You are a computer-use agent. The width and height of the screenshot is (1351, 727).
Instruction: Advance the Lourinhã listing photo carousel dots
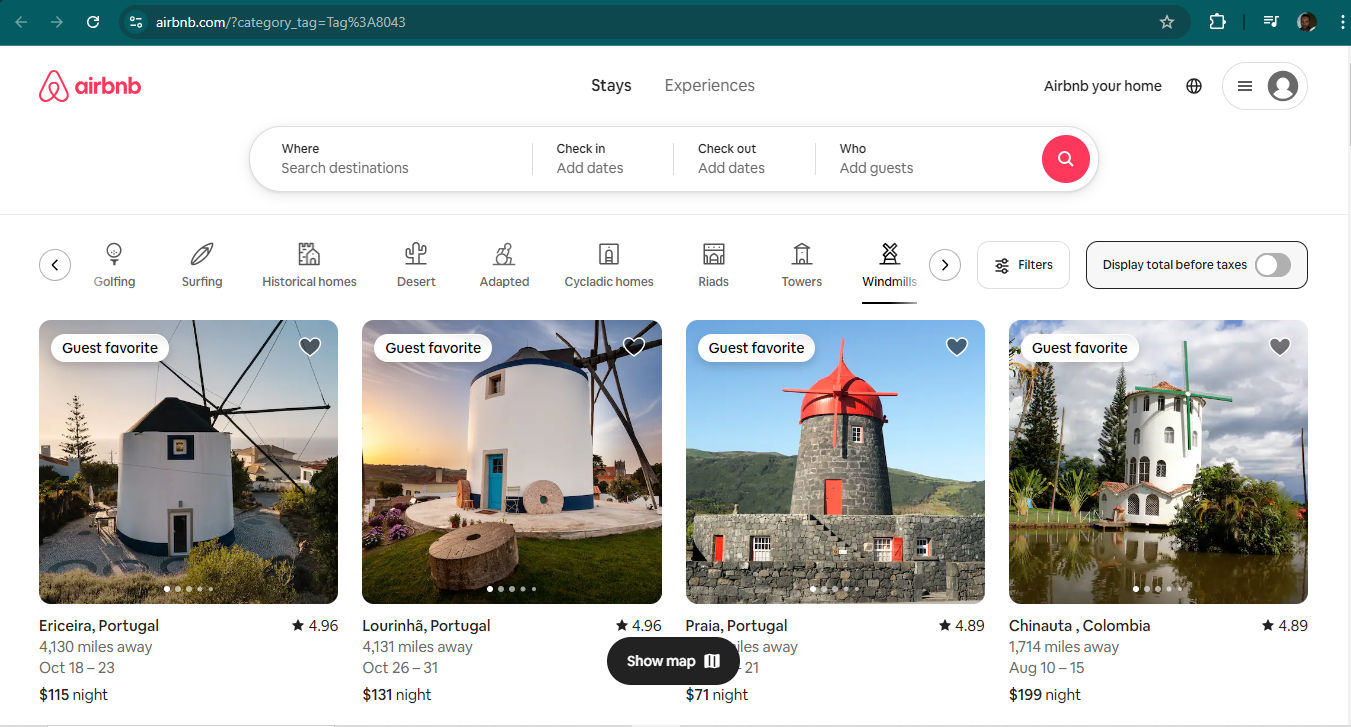(511, 589)
